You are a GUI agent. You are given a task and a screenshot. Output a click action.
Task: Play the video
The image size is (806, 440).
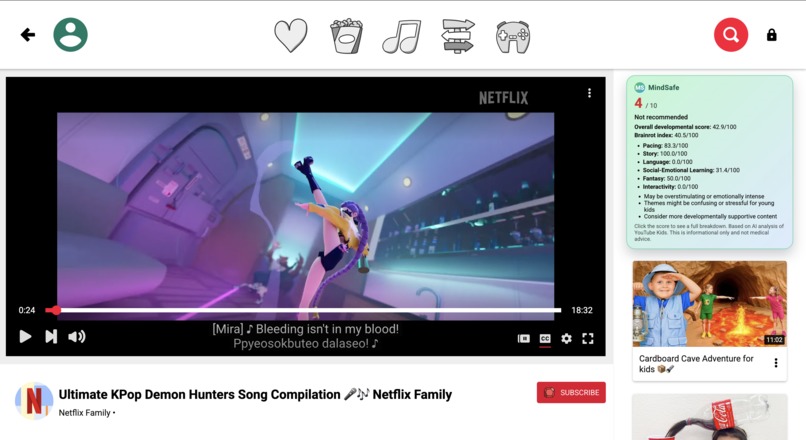click(25, 337)
